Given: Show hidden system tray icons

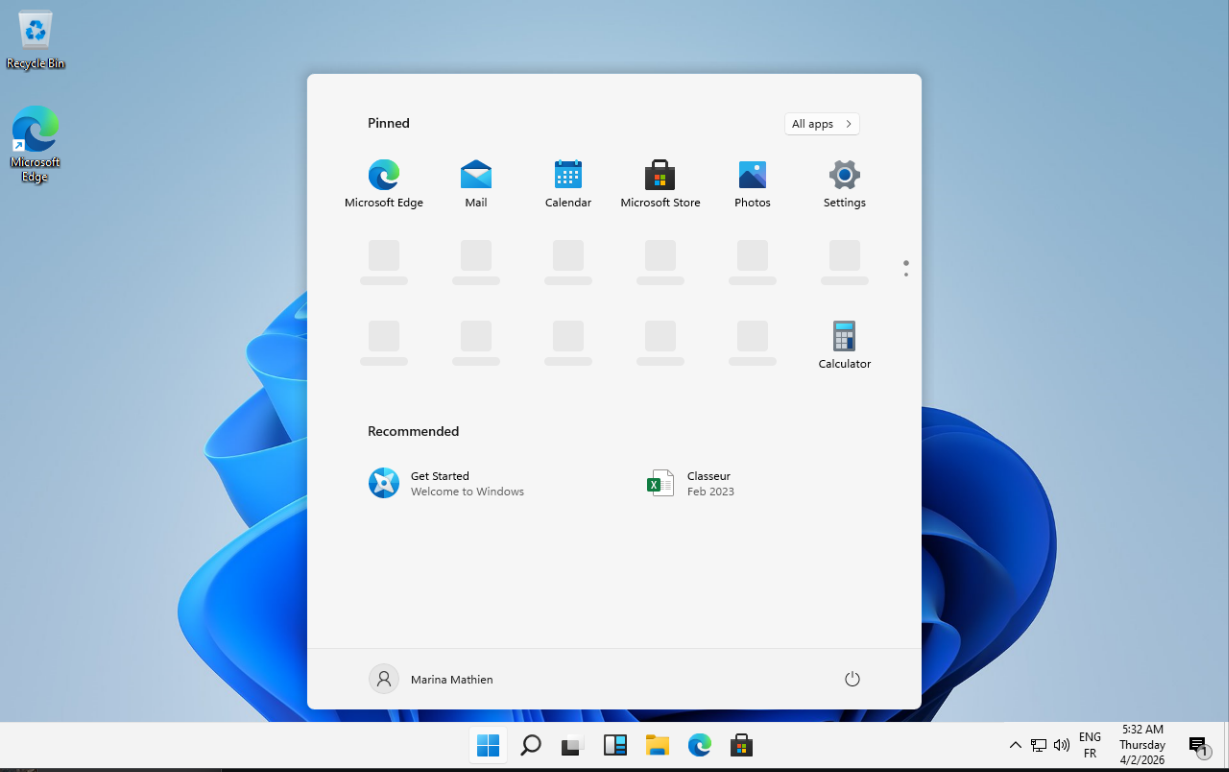Looking at the screenshot, I should (1015, 745).
